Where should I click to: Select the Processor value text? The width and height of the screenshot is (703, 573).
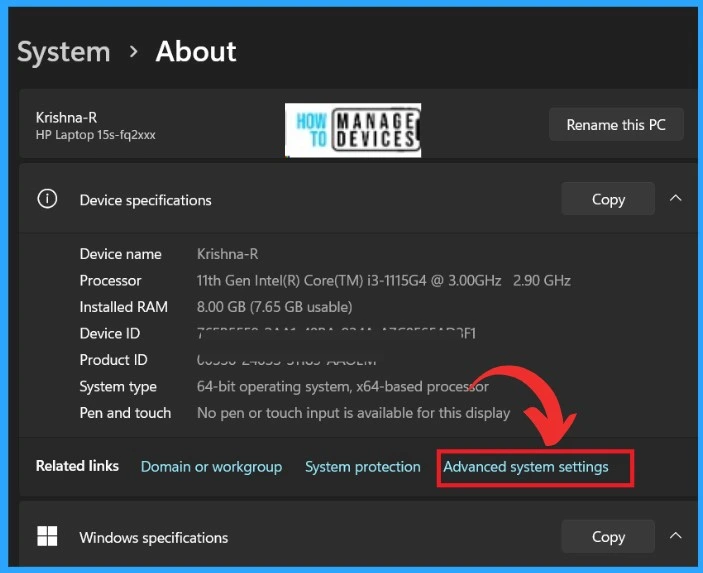pyautogui.click(x=383, y=281)
